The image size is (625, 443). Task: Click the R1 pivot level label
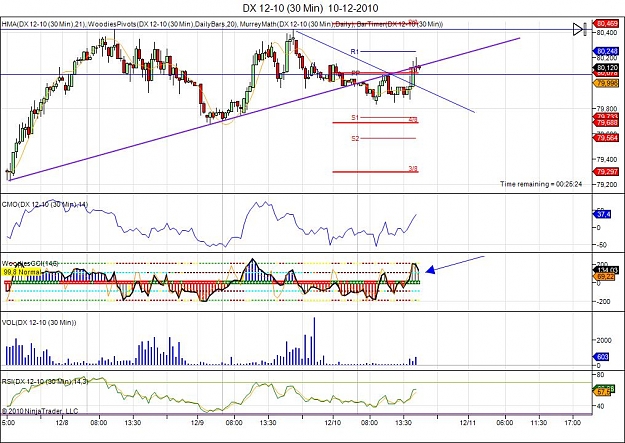pos(355,51)
